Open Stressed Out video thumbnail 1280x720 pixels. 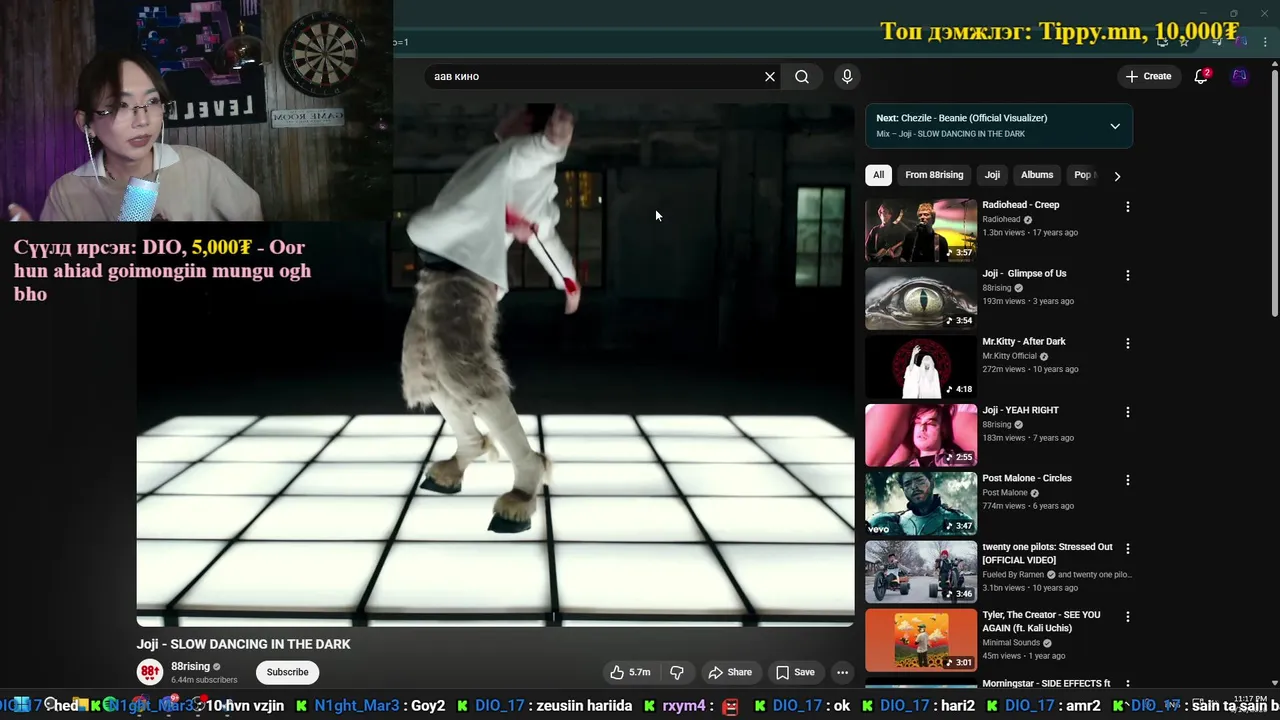tap(921, 572)
